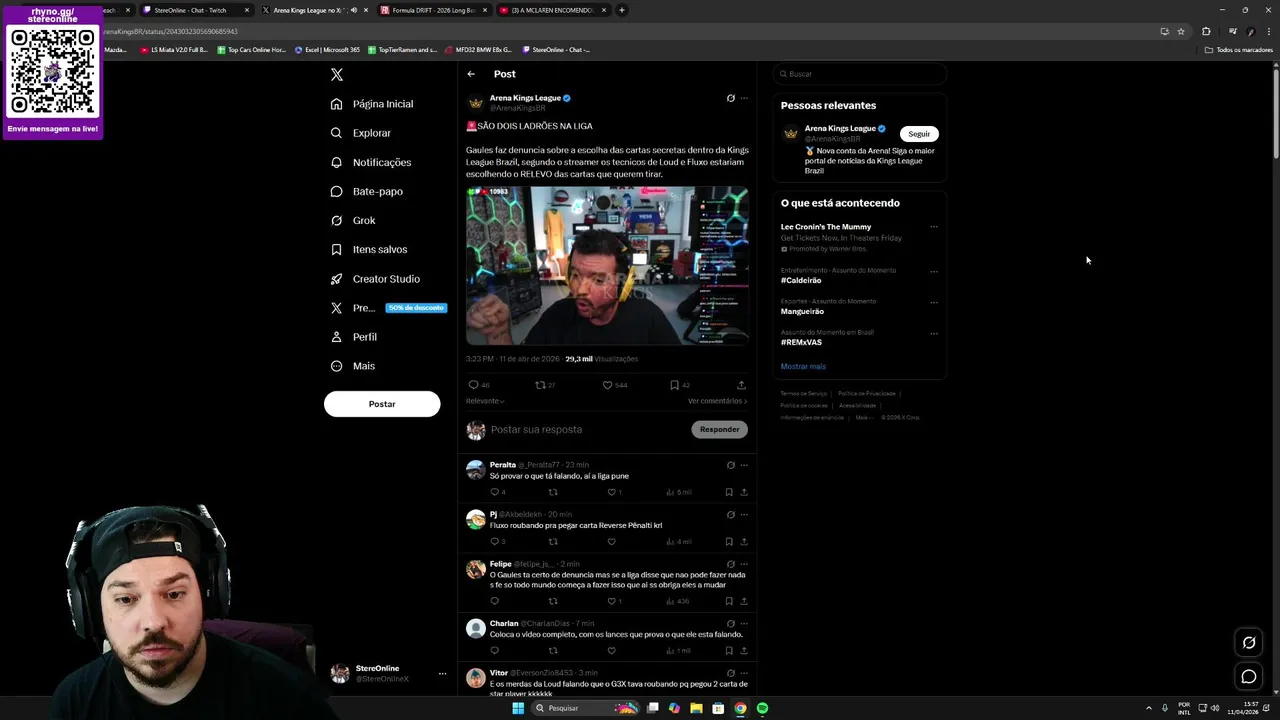Open options for Mangueirão trend
This screenshot has width=1280, height=720.
pos(934,302)
